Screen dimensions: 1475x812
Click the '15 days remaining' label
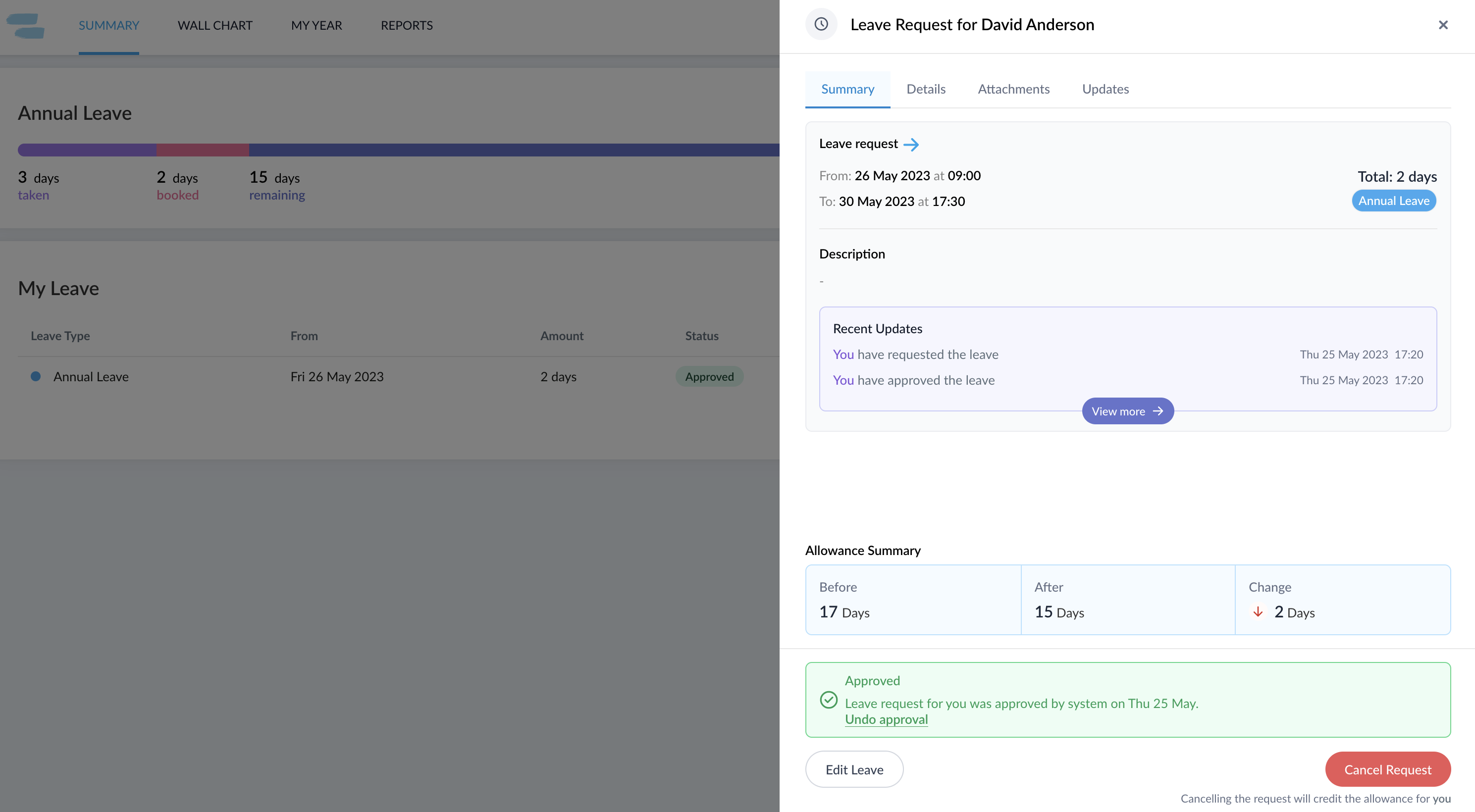point(277,185)
